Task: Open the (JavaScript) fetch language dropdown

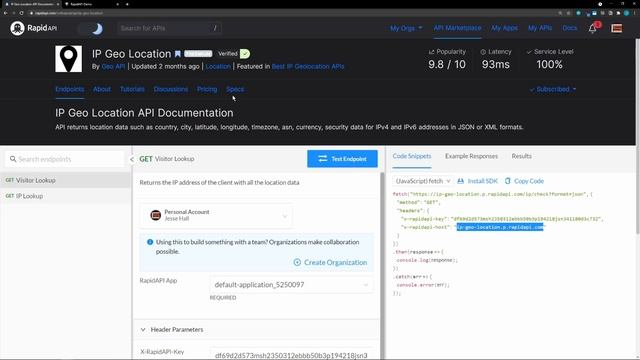Action: [422, 181]
